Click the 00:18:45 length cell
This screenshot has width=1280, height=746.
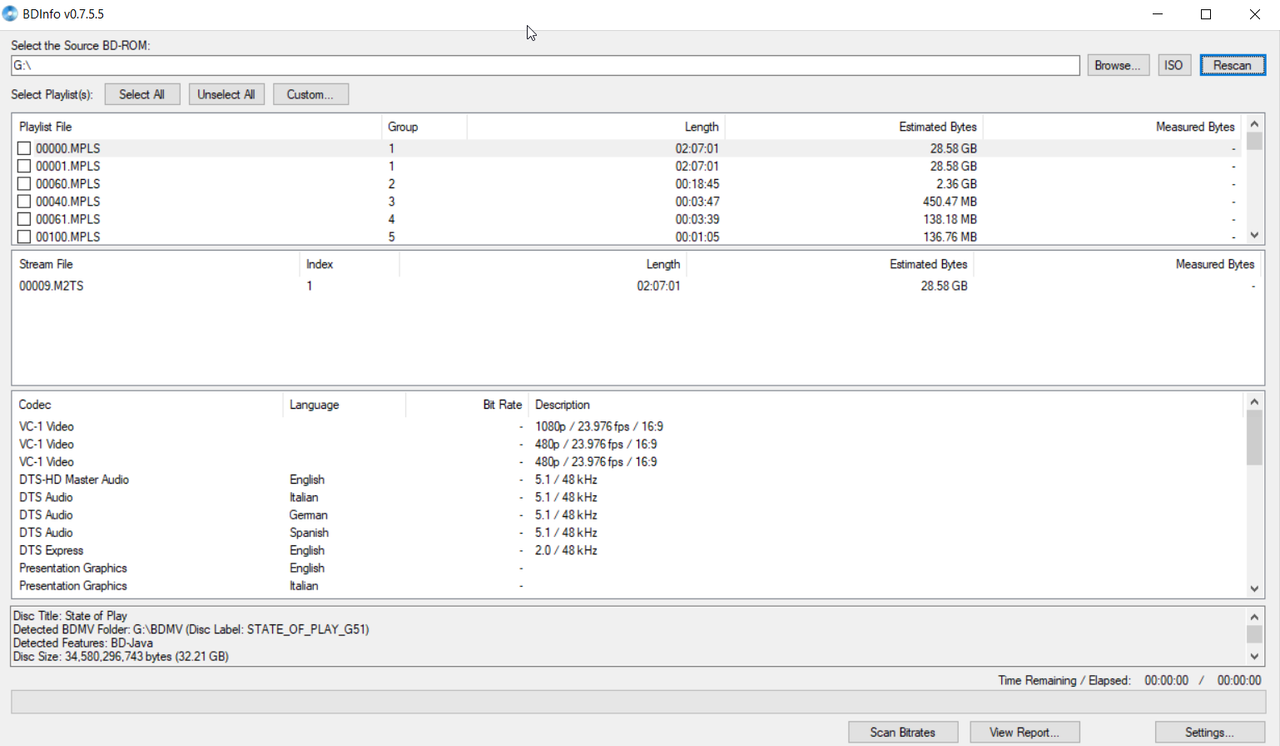(x=697, y=184)
